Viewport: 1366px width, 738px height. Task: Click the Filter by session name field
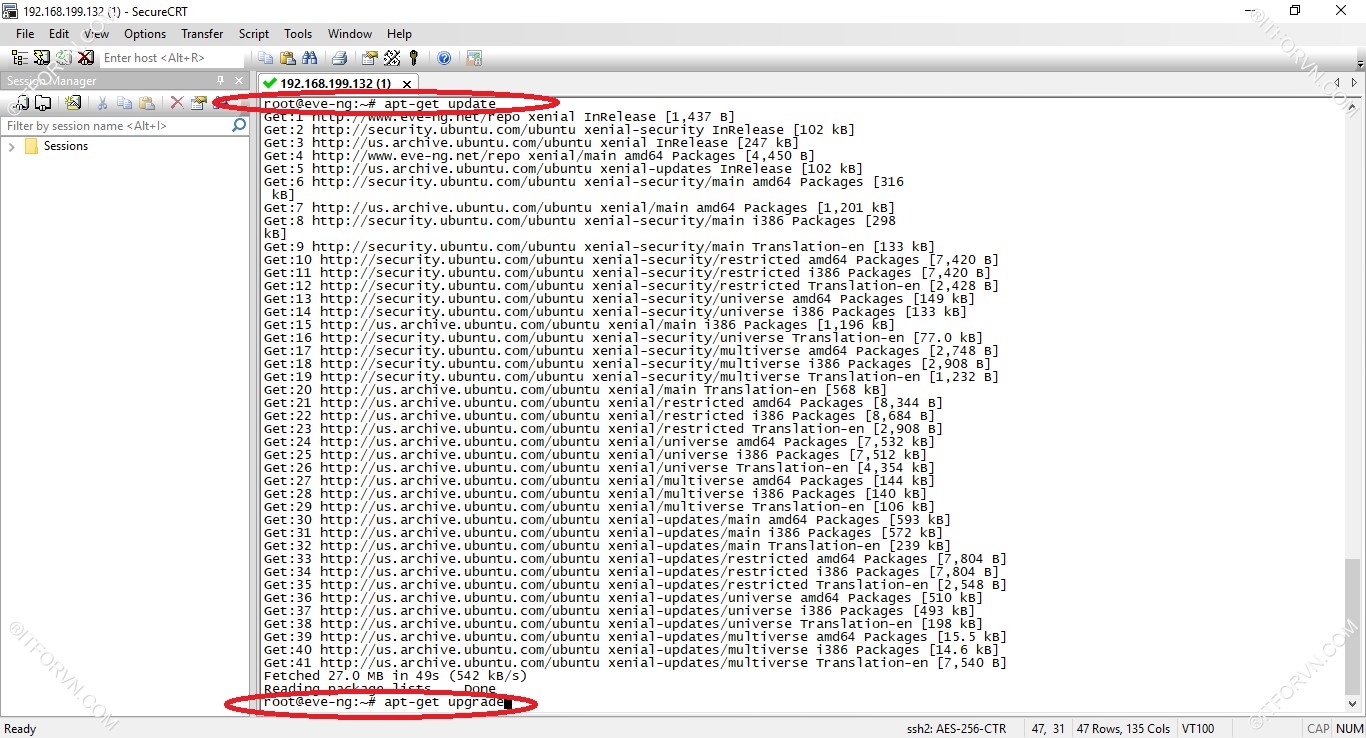pyautogui.click(x=115, y=126)
